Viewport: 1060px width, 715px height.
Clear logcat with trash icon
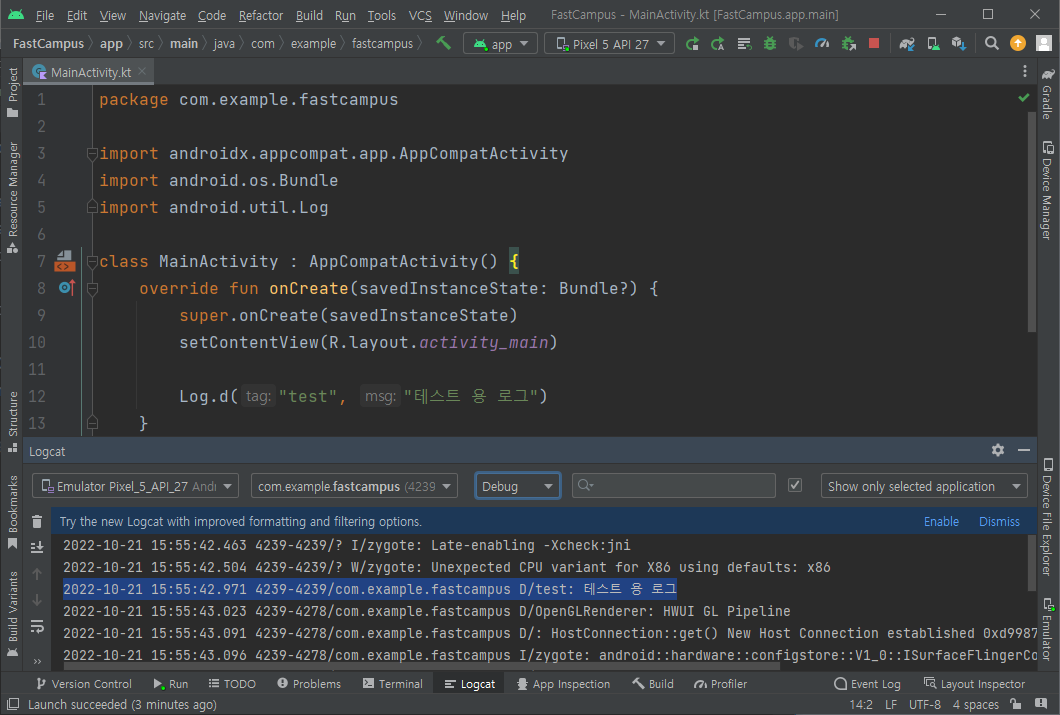[37, 522]
